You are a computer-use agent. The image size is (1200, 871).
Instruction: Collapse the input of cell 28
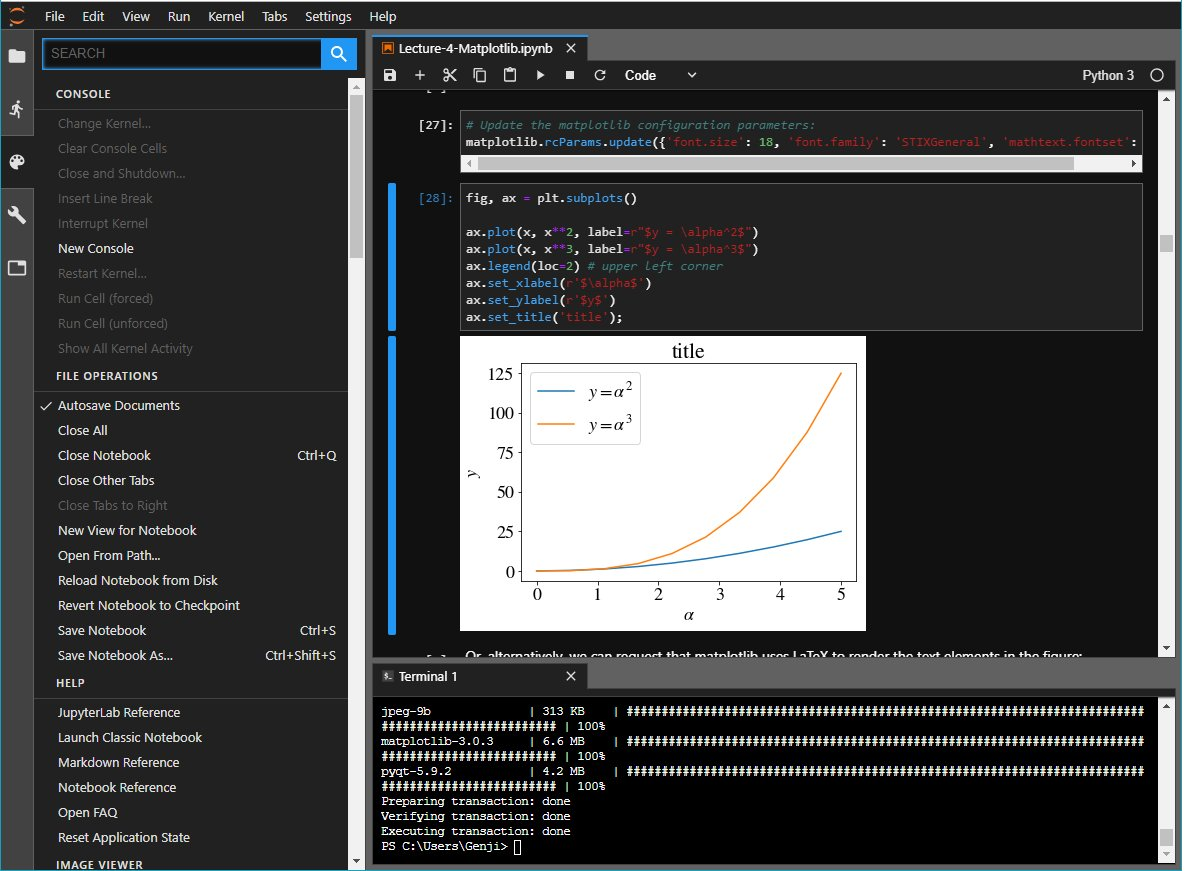[x=392, y=256]
